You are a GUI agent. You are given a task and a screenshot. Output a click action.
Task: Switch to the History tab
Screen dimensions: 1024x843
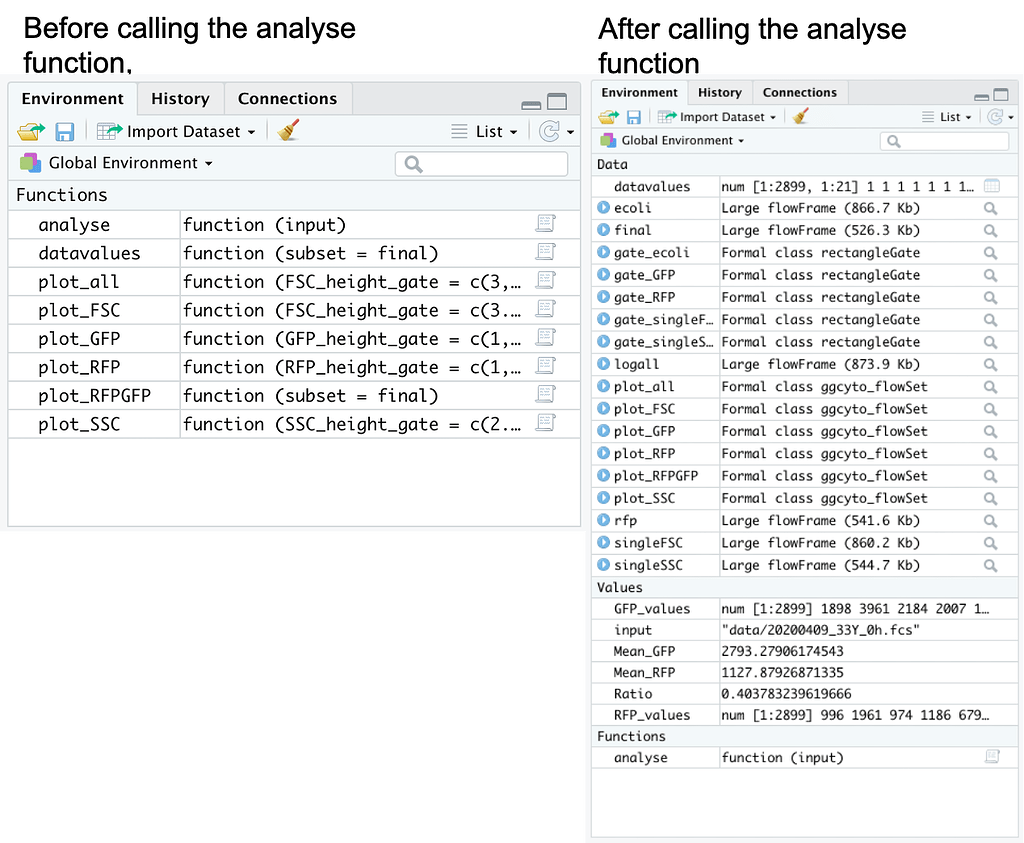click(180, 99)
